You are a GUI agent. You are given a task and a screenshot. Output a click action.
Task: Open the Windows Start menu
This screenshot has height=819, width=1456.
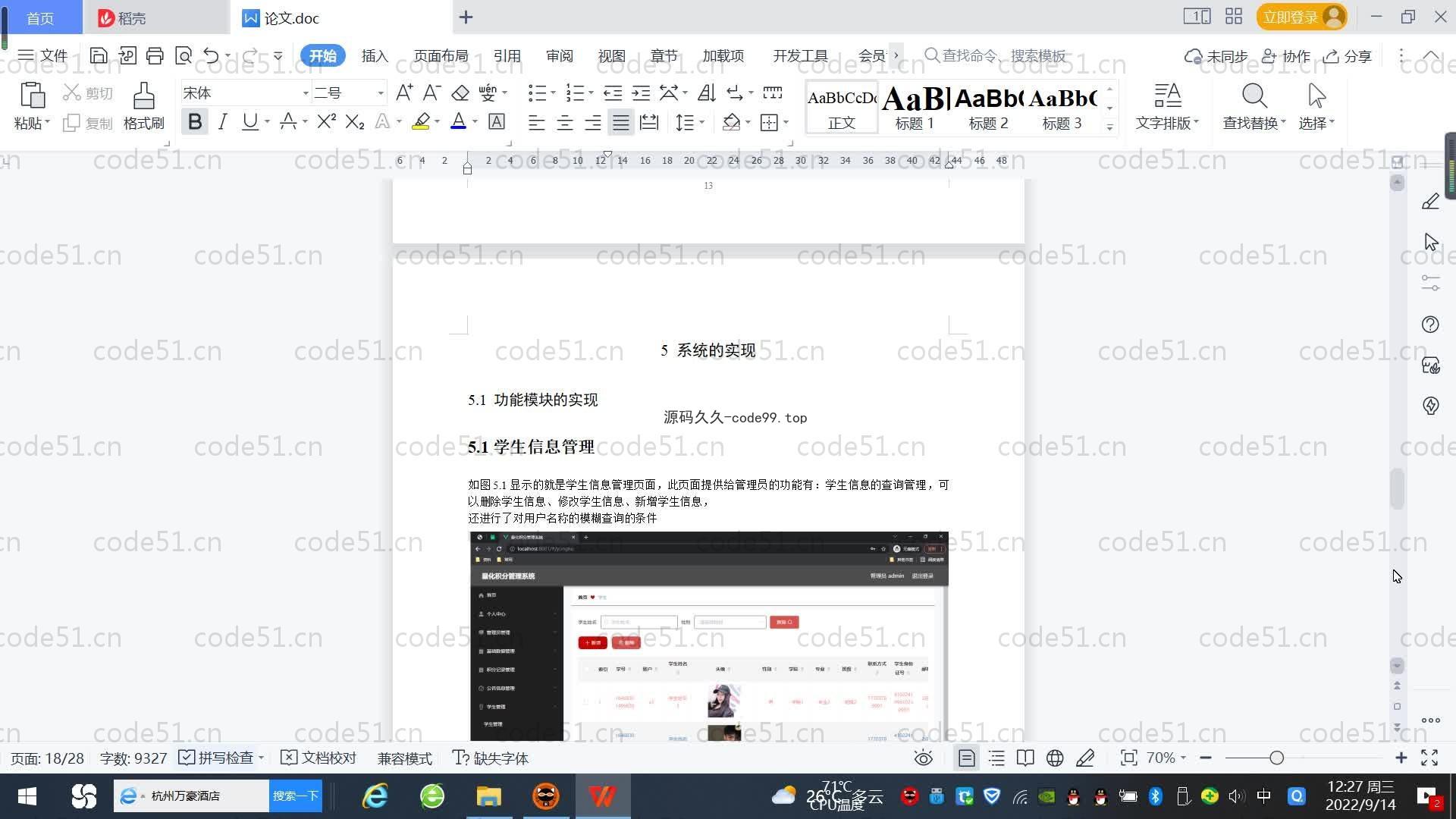[27, 795]
